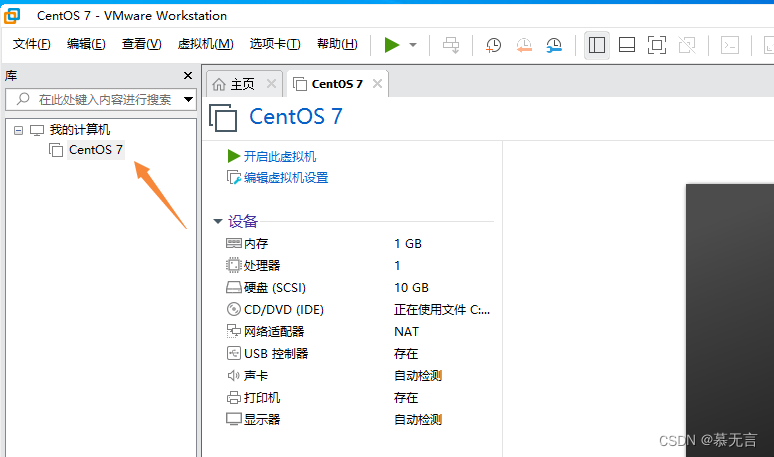Click the 10 GB hard disk value
Screen dimensions: 774x457
point(411,288)
